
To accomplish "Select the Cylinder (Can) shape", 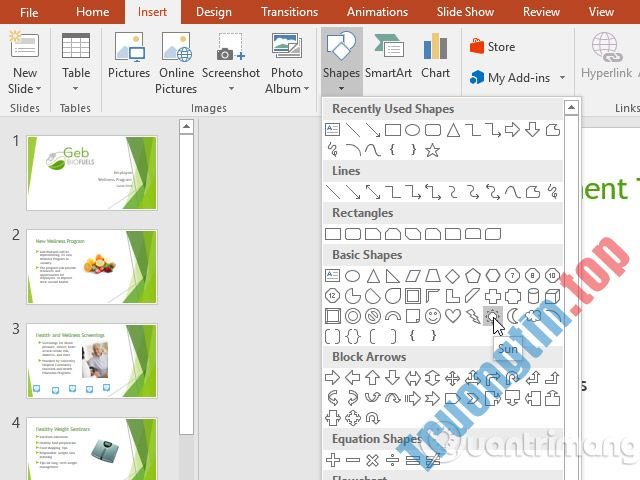I will 533,296.
